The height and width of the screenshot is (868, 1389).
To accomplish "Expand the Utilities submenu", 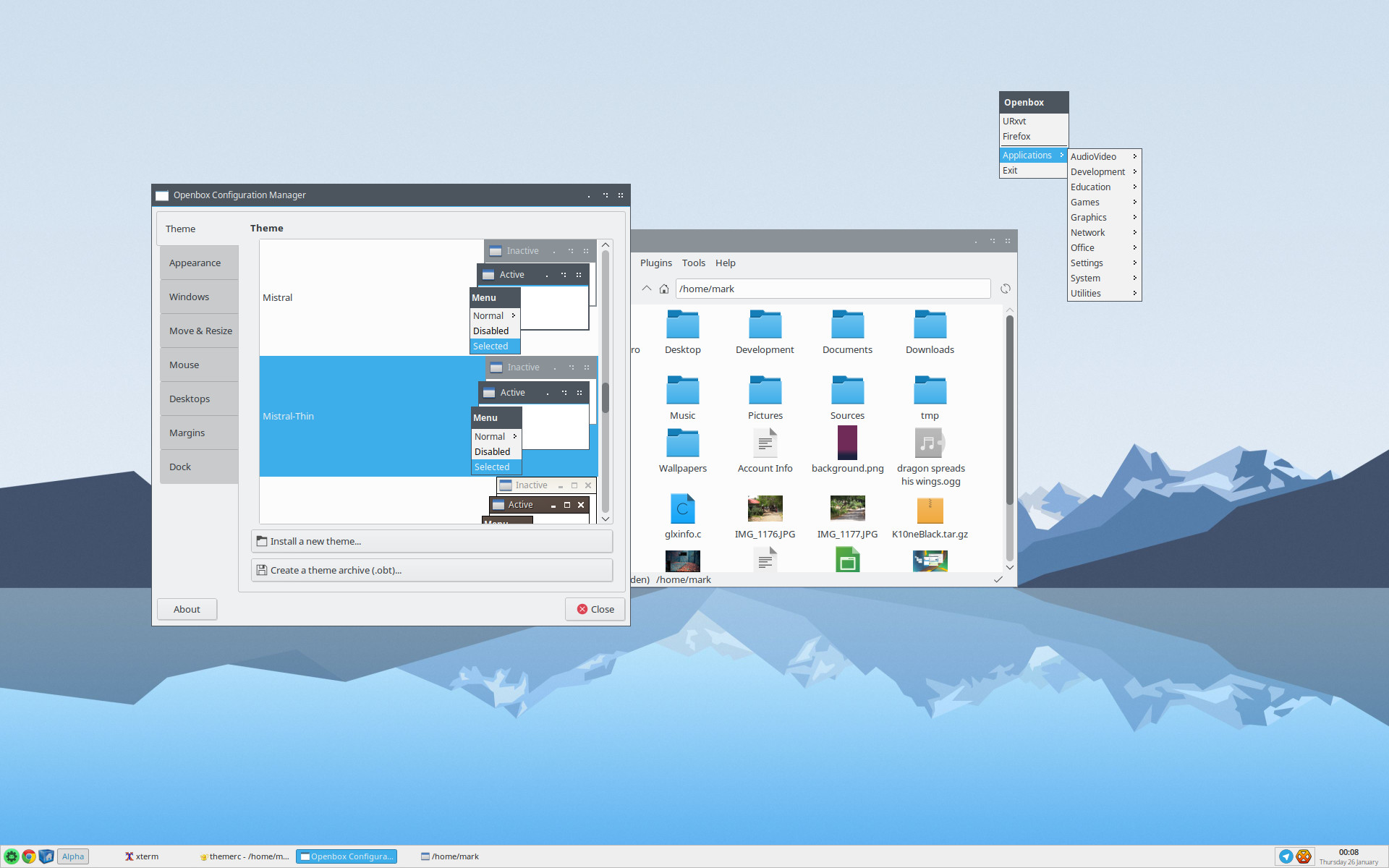I will [1104, 293].
